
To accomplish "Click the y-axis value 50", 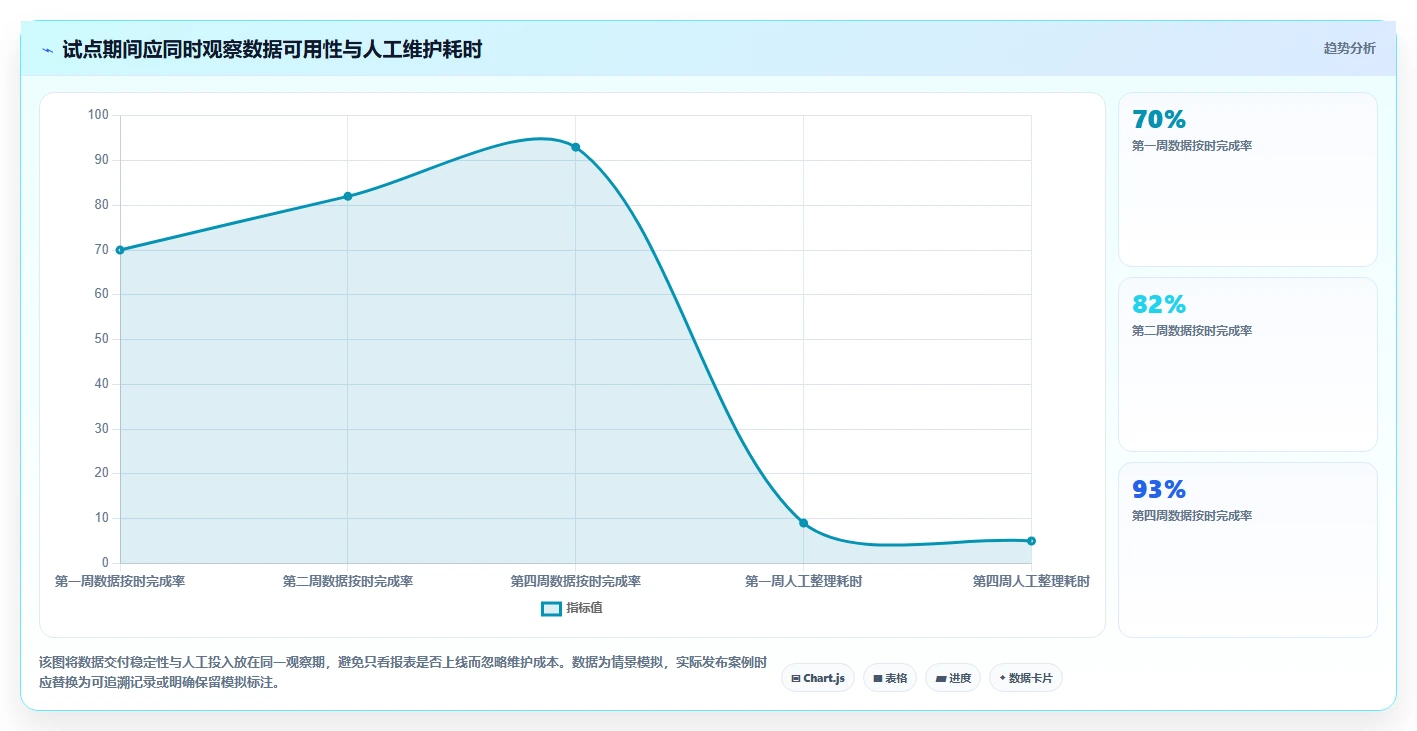I will click(x=102, y=339).
